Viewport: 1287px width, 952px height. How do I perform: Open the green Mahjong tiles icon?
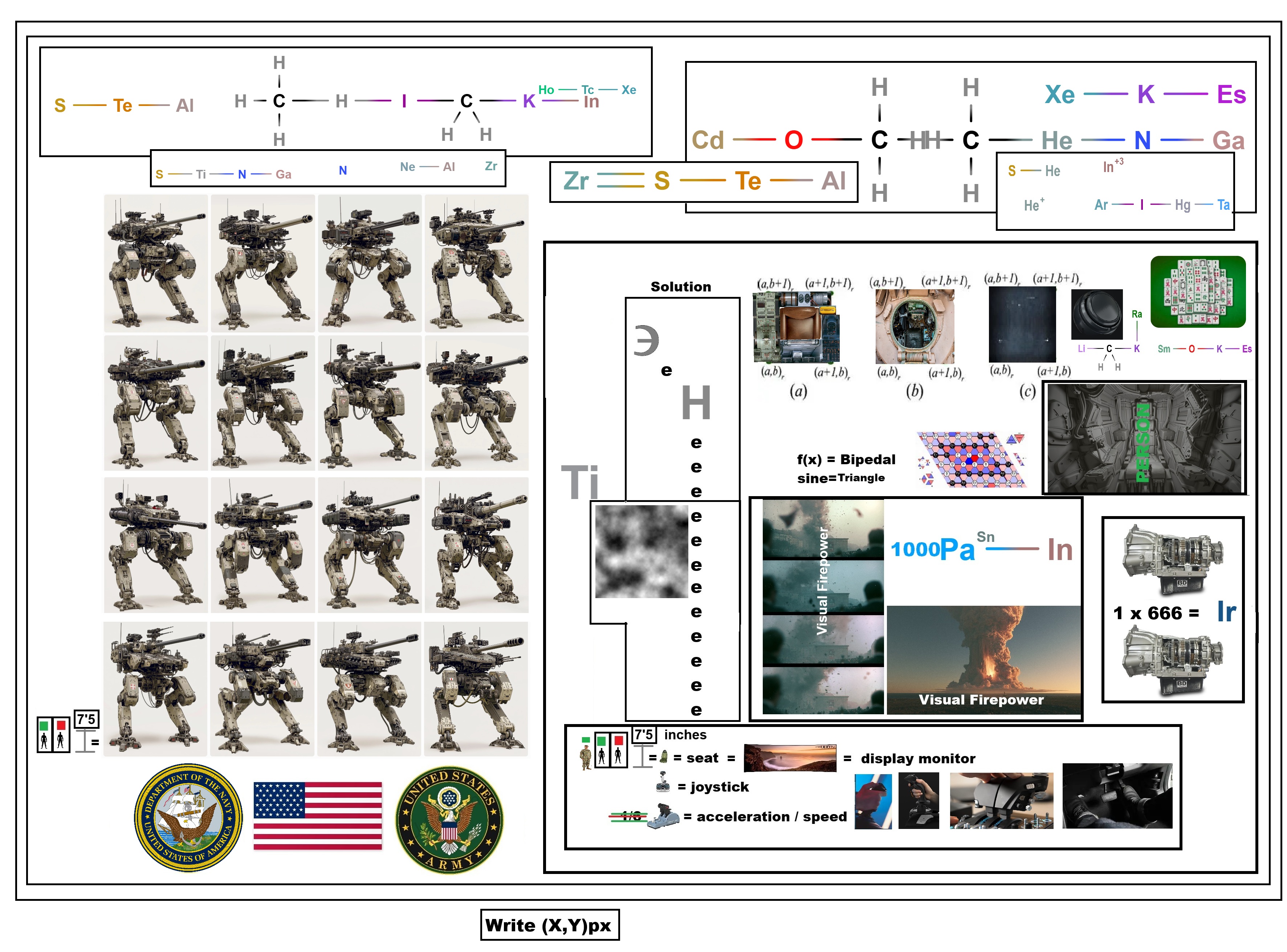pos(1198,291)
